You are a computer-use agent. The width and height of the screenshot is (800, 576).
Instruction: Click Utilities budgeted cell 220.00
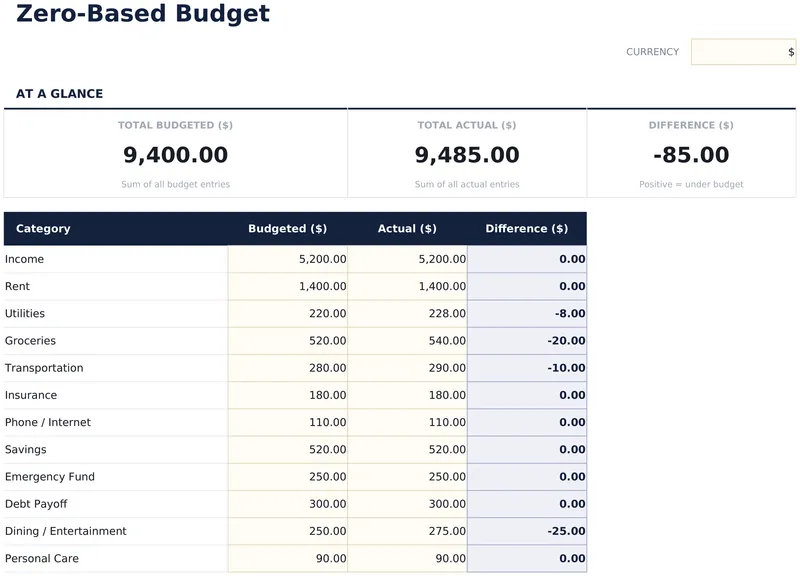(x=288, y=314)
